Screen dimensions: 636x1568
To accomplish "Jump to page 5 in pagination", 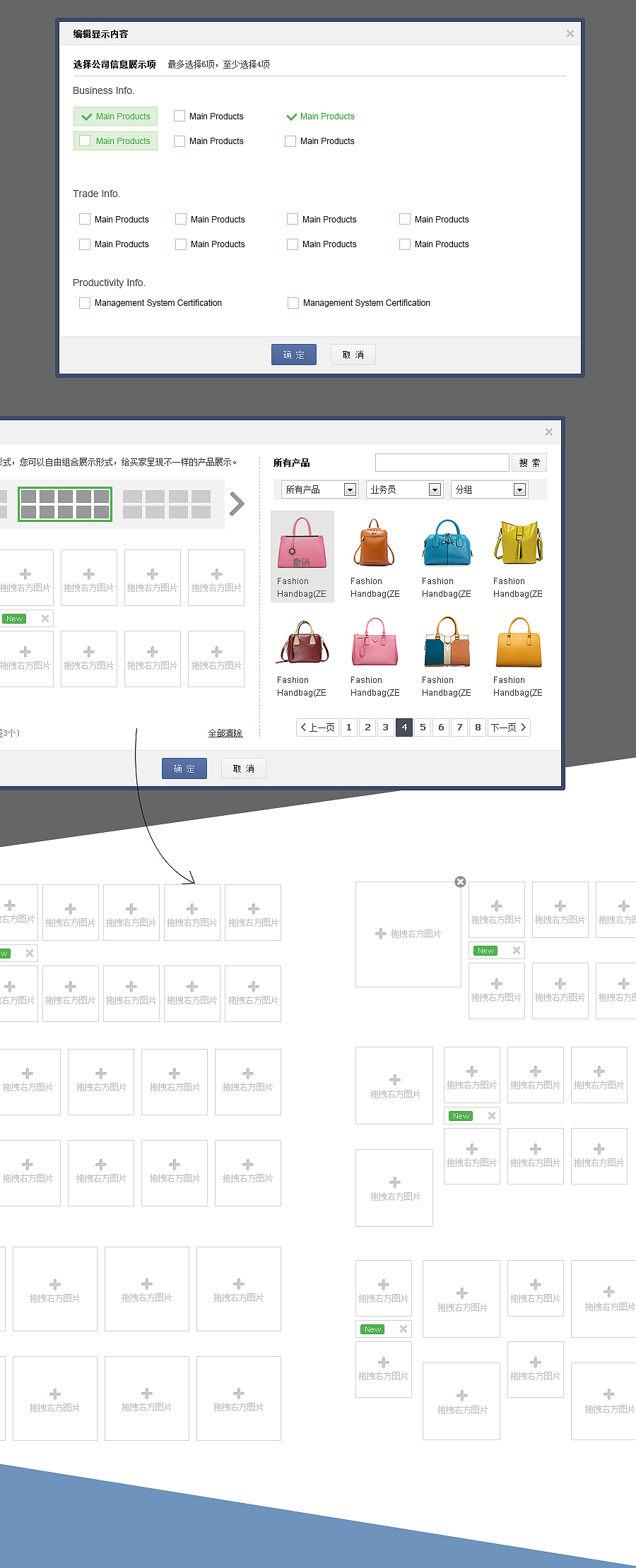I will (423, 727).
